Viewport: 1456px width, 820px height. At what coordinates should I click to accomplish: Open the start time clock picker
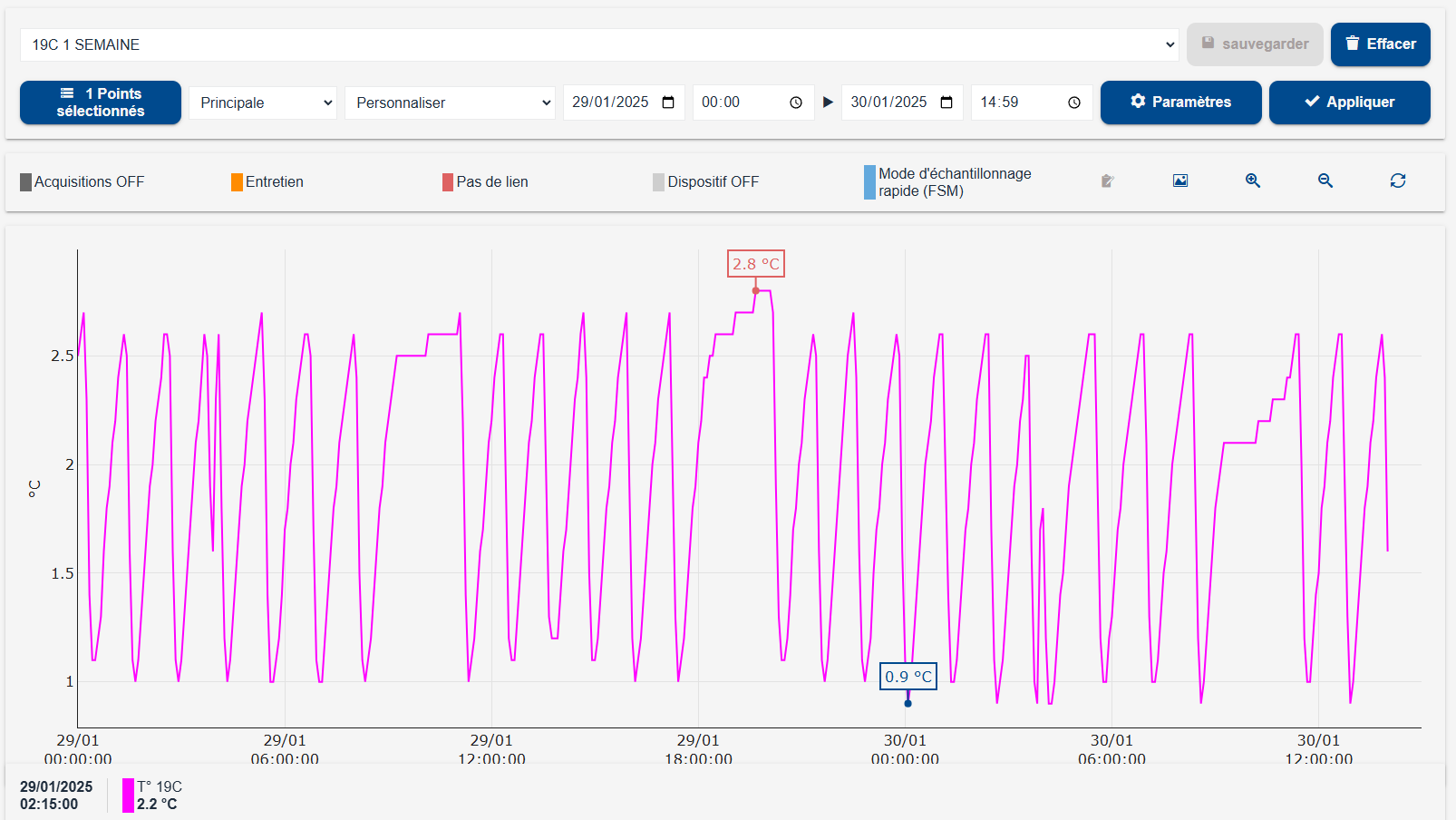coord(796,102)
